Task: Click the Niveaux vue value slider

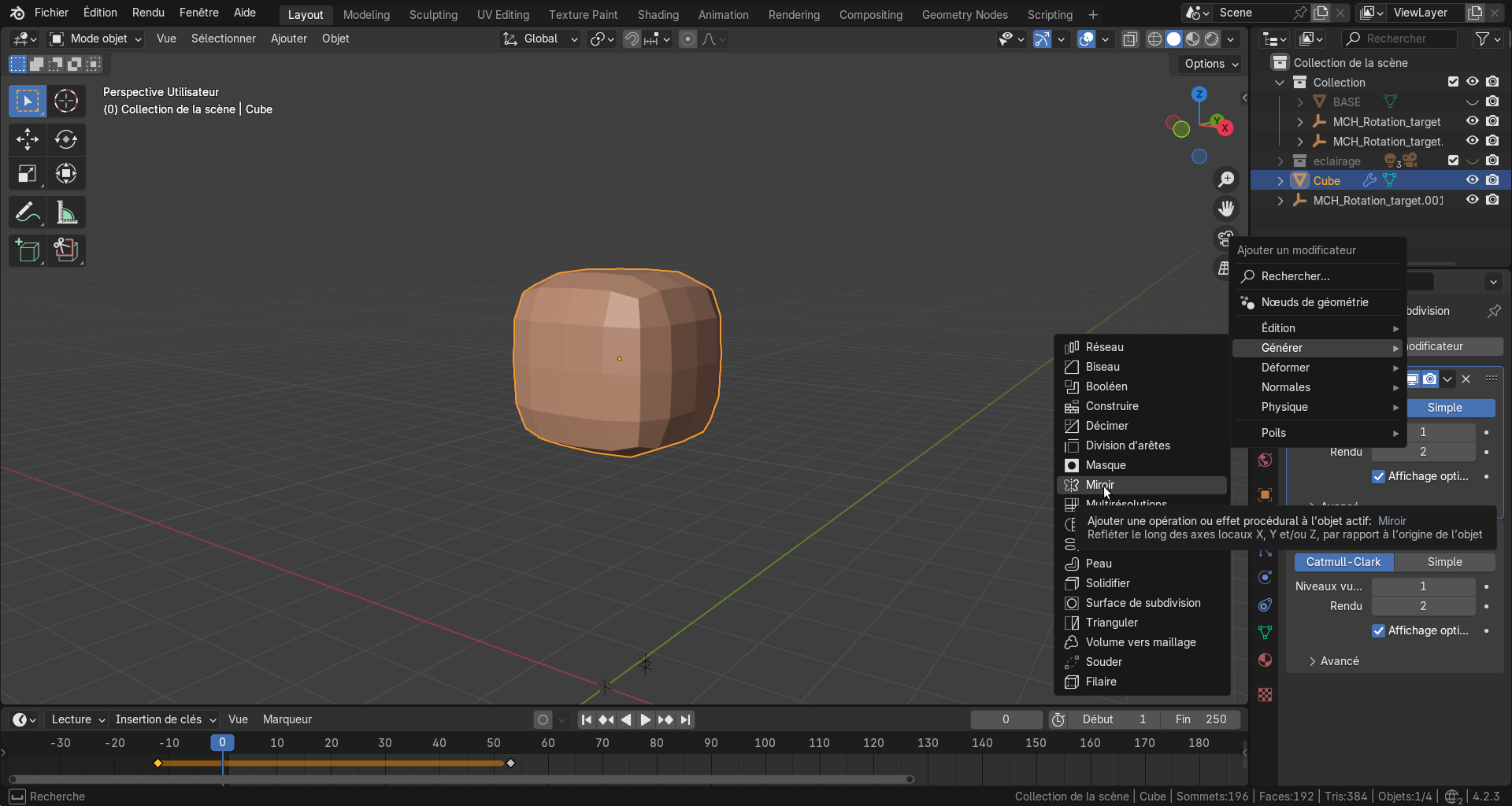Action: click(x=1422, y=586)
